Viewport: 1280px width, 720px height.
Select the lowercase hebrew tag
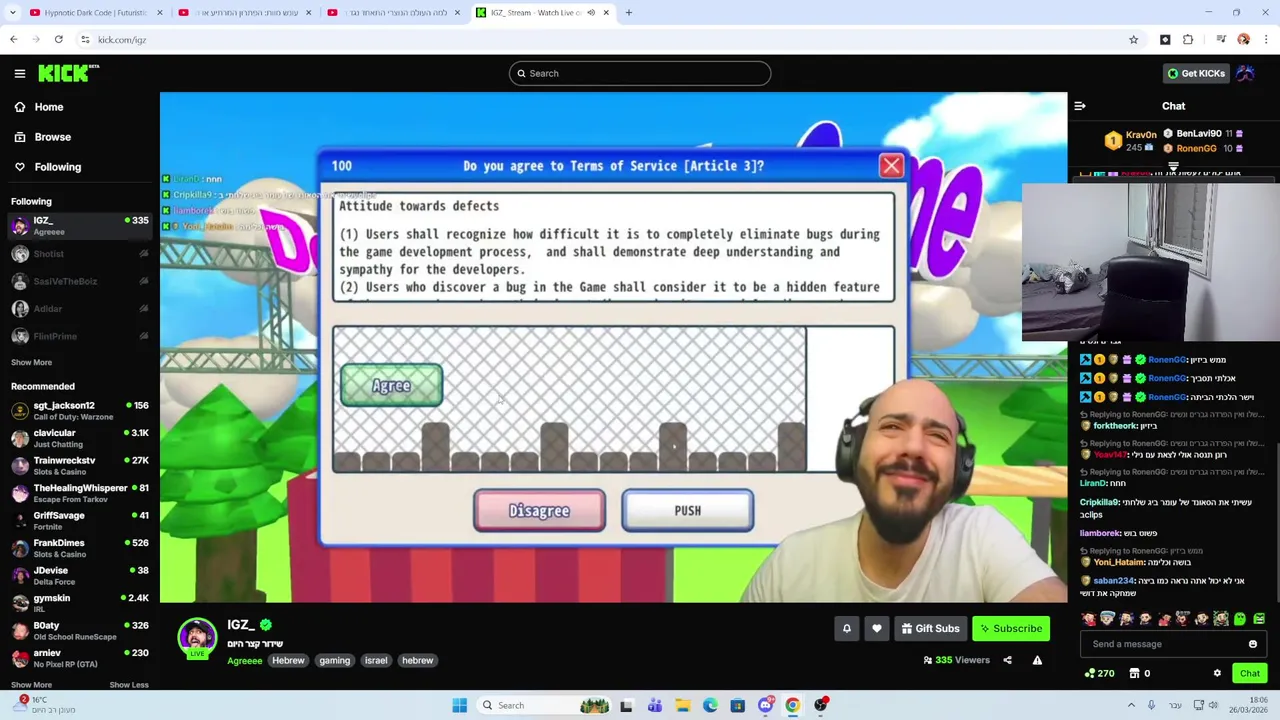(x=417, y=660)
